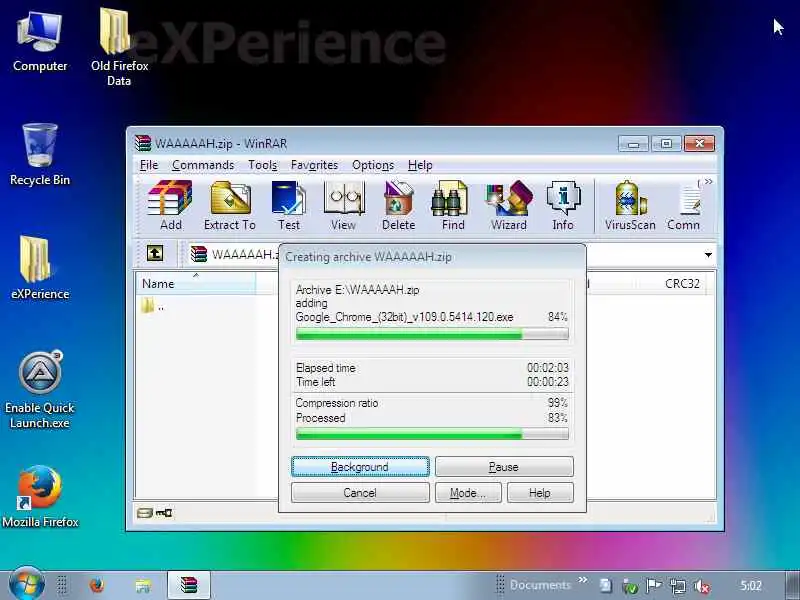The width and height of the screenshot is (800, 600).
Task: Open the Favorites menu
Action: [314, 165]
